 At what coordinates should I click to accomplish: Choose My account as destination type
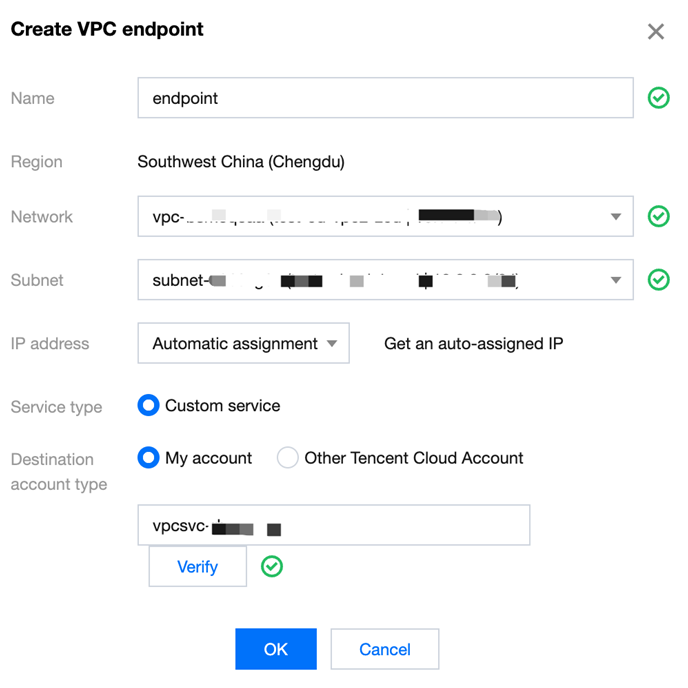(149, 458)
